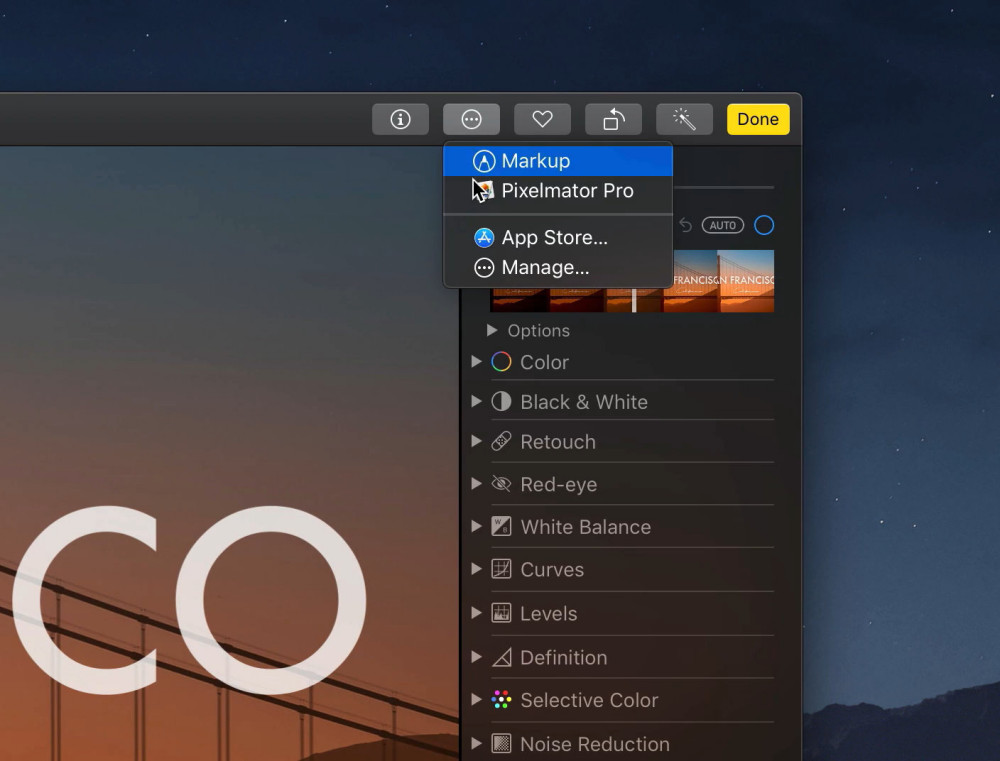Click the yellow Done button
This screenshot has width=1000, height=761.
click(x=758, y=119)
